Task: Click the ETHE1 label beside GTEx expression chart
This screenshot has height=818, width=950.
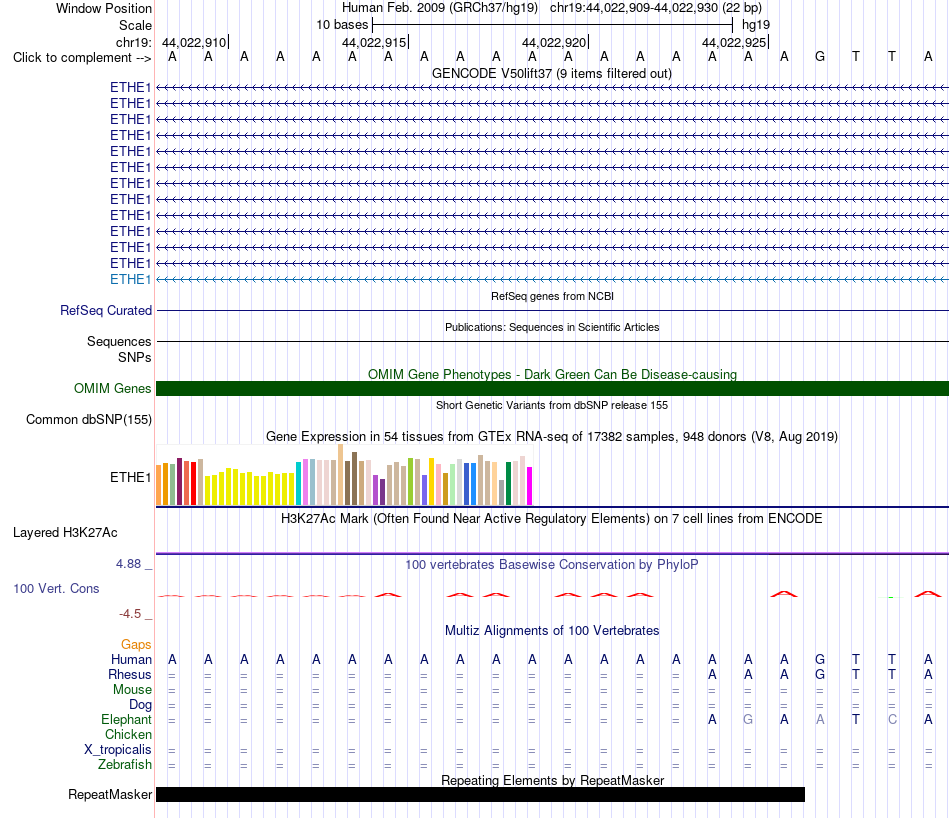Action: point(130,477)
